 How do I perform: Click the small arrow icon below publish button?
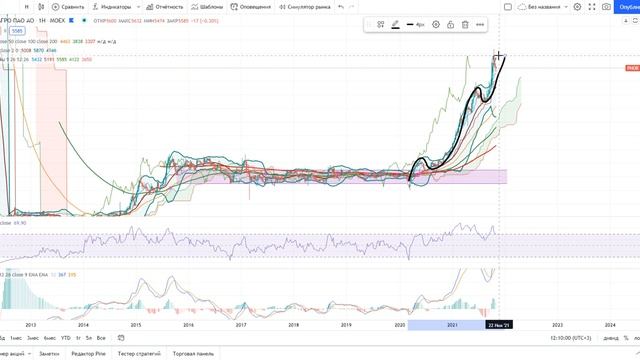tap(626, 20)
